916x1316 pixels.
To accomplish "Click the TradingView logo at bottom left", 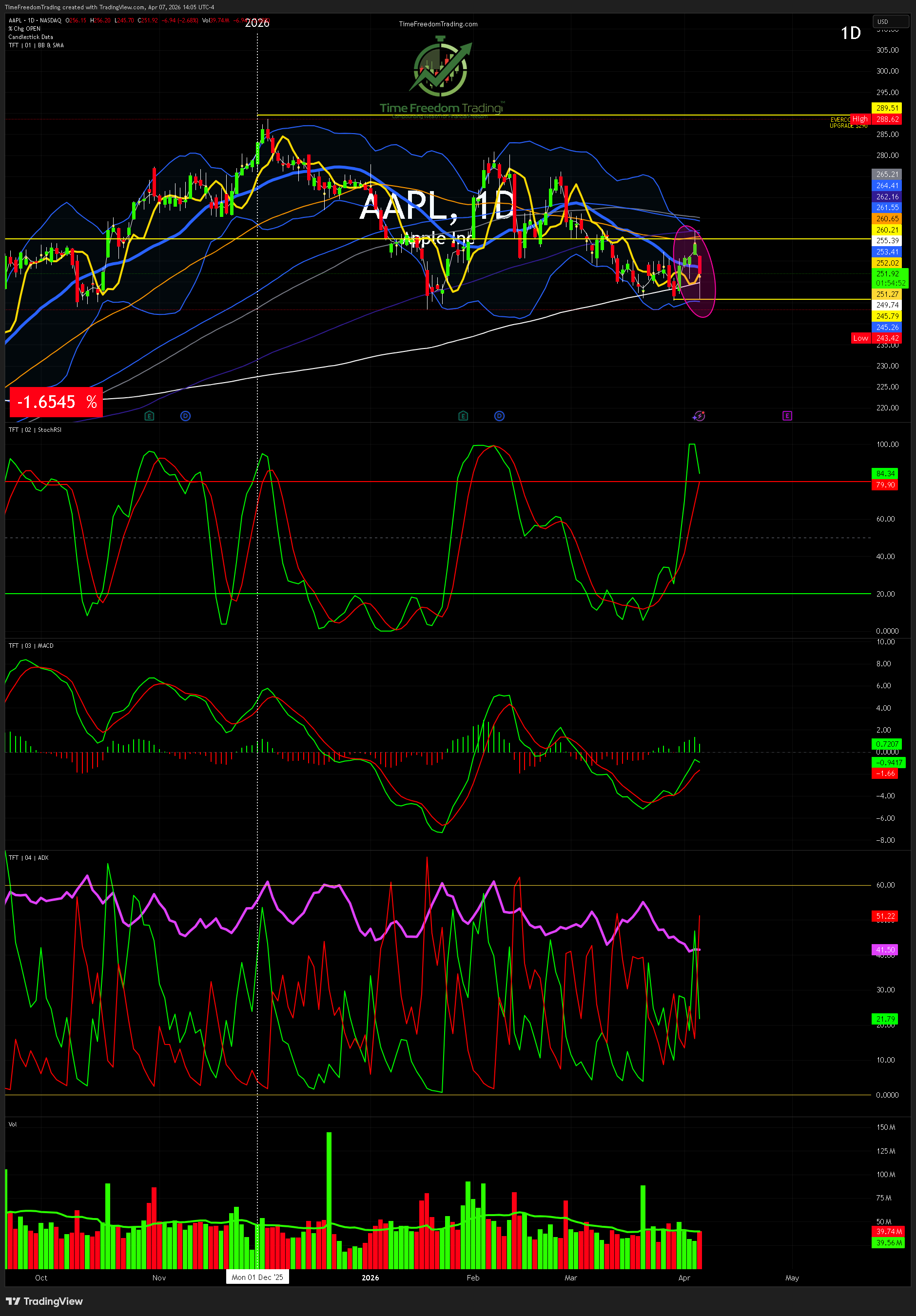I will coord(45,1301).
